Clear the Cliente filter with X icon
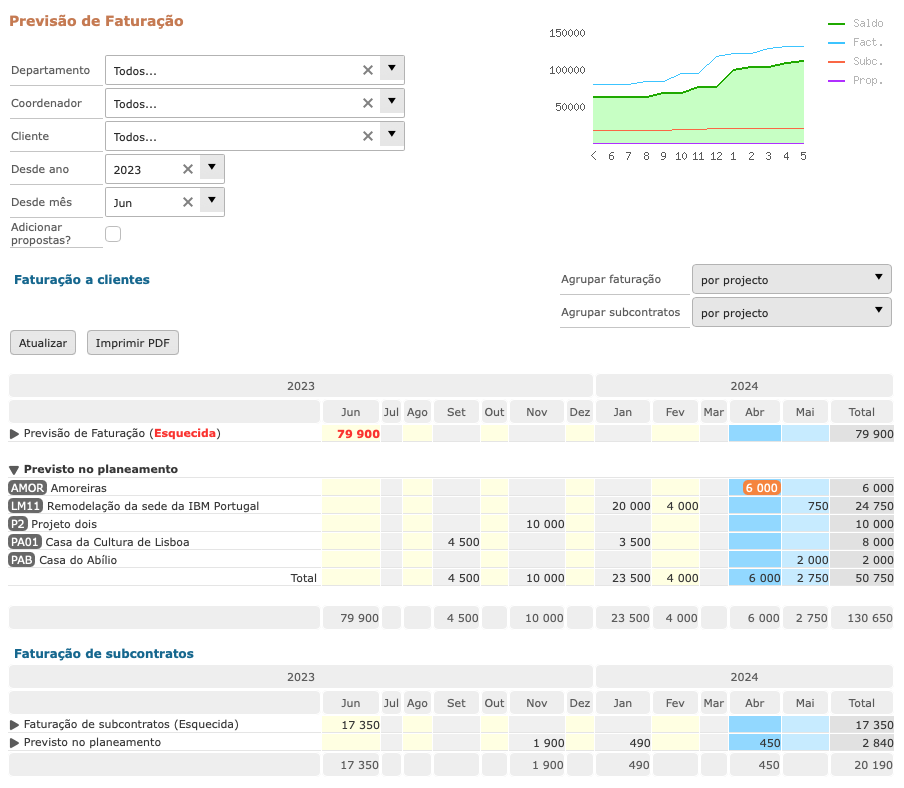 coord(367,136)
